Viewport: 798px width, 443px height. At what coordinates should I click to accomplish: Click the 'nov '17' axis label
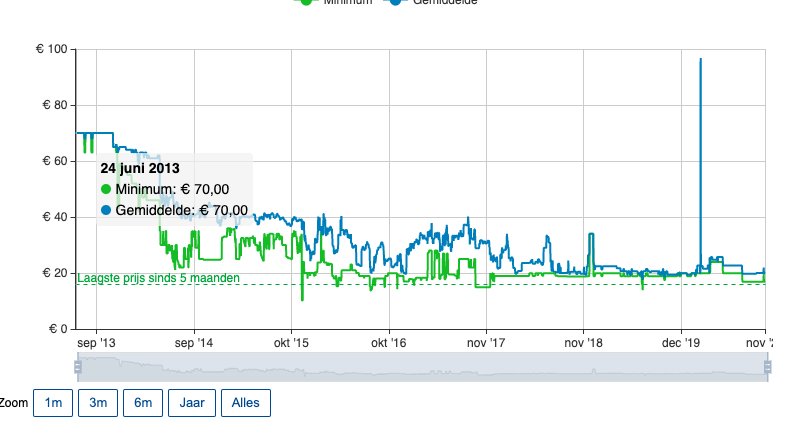[486, 343]
